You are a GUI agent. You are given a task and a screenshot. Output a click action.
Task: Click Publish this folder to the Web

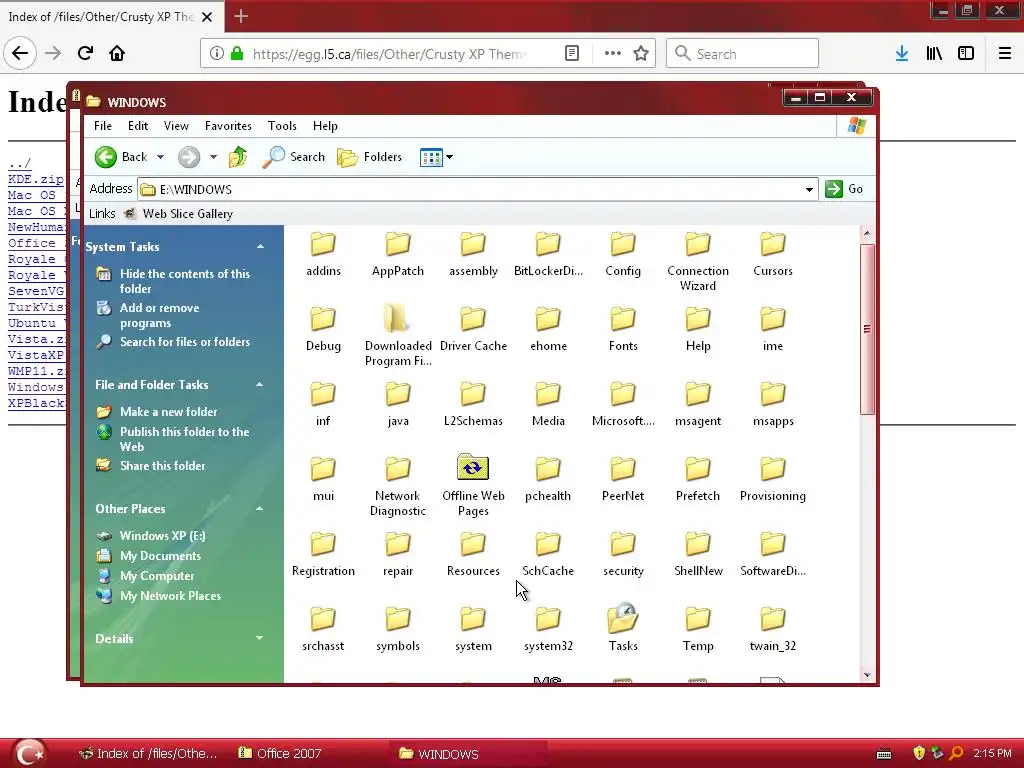point(184,440)
